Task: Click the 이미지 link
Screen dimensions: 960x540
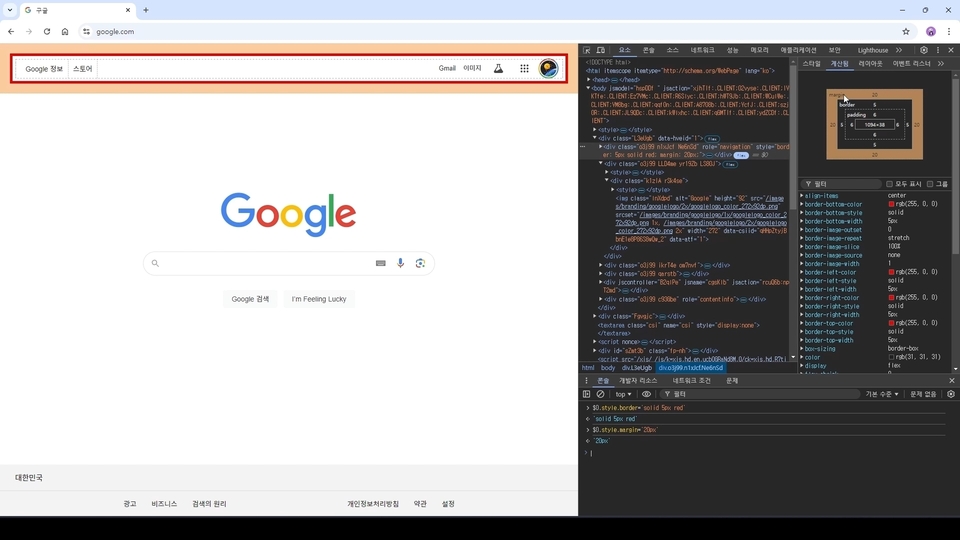Action: [472, 69]
